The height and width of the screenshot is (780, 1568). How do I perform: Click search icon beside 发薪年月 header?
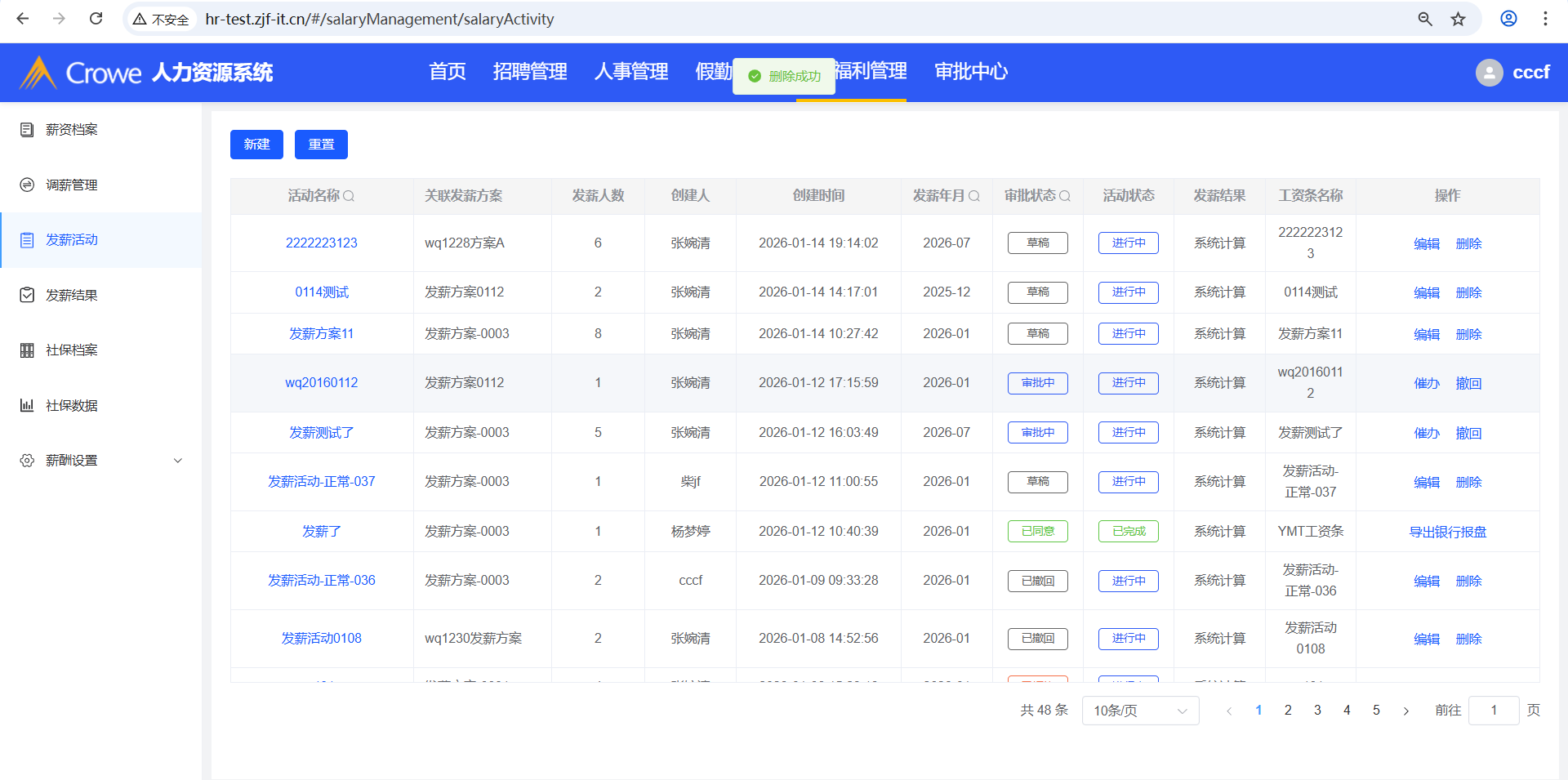pos(974,196)
